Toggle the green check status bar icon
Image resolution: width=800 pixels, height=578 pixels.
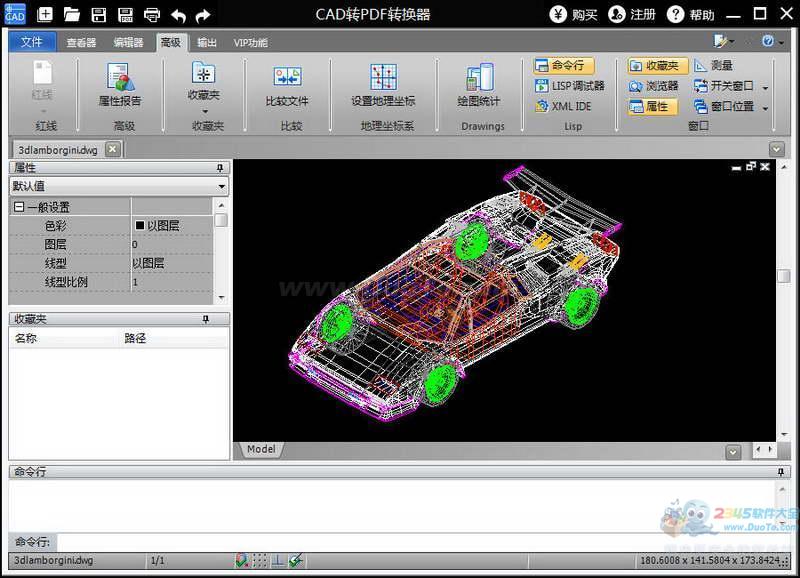tap(295, 561)
